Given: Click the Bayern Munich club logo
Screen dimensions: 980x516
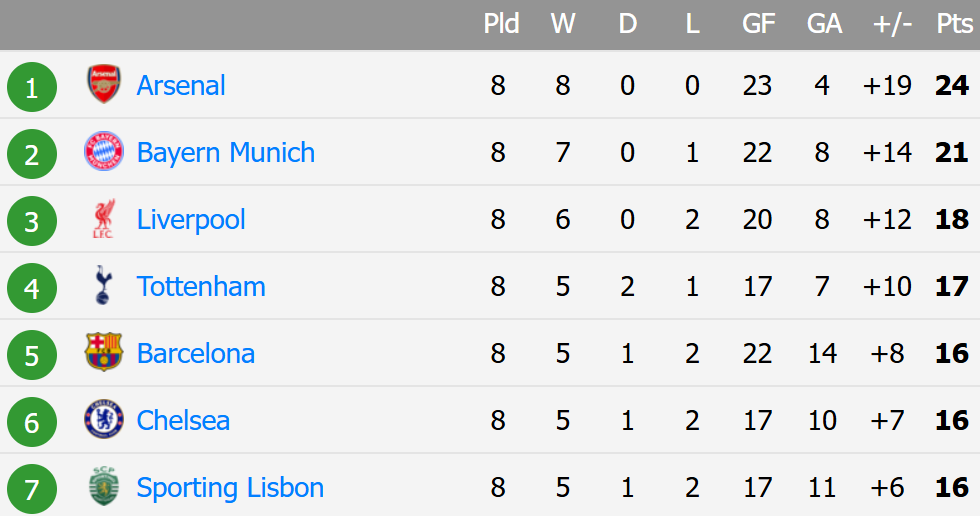Looking at the screenshot, I should [104, 151].
